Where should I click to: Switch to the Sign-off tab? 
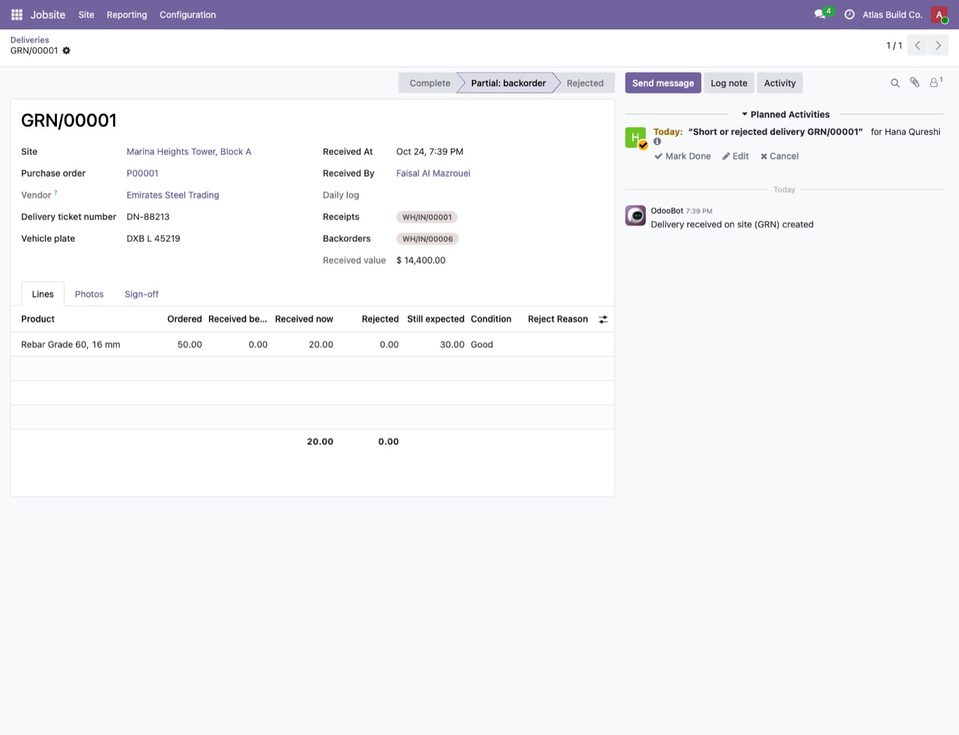coord(141,294)
